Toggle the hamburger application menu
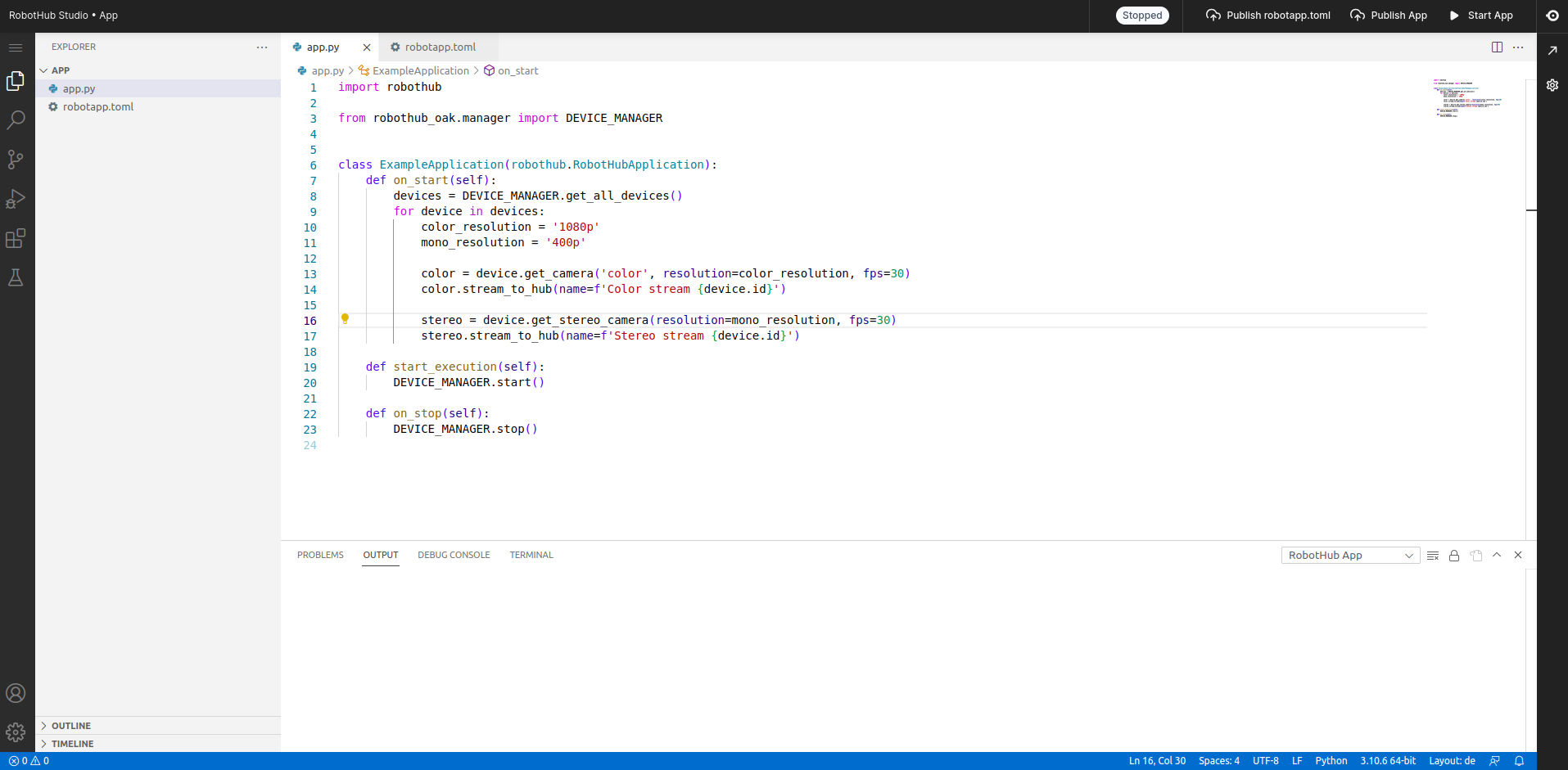Image resolution: width=1568 pixels, height=770 pixels. 16,47
